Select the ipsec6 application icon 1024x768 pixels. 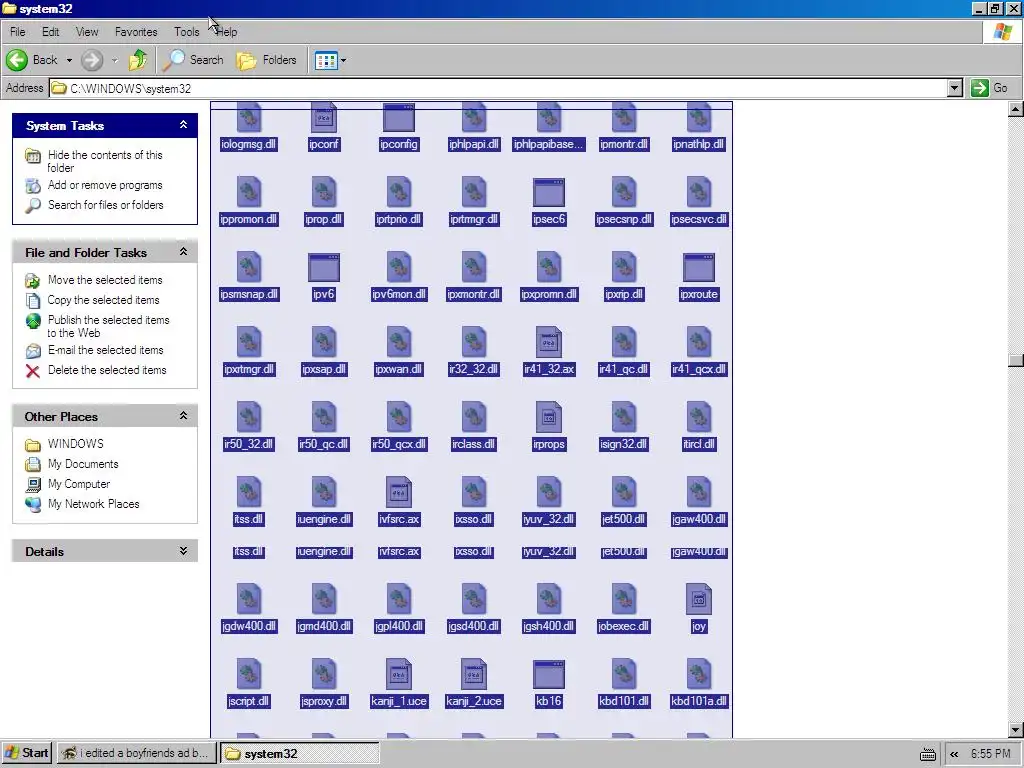549,193
